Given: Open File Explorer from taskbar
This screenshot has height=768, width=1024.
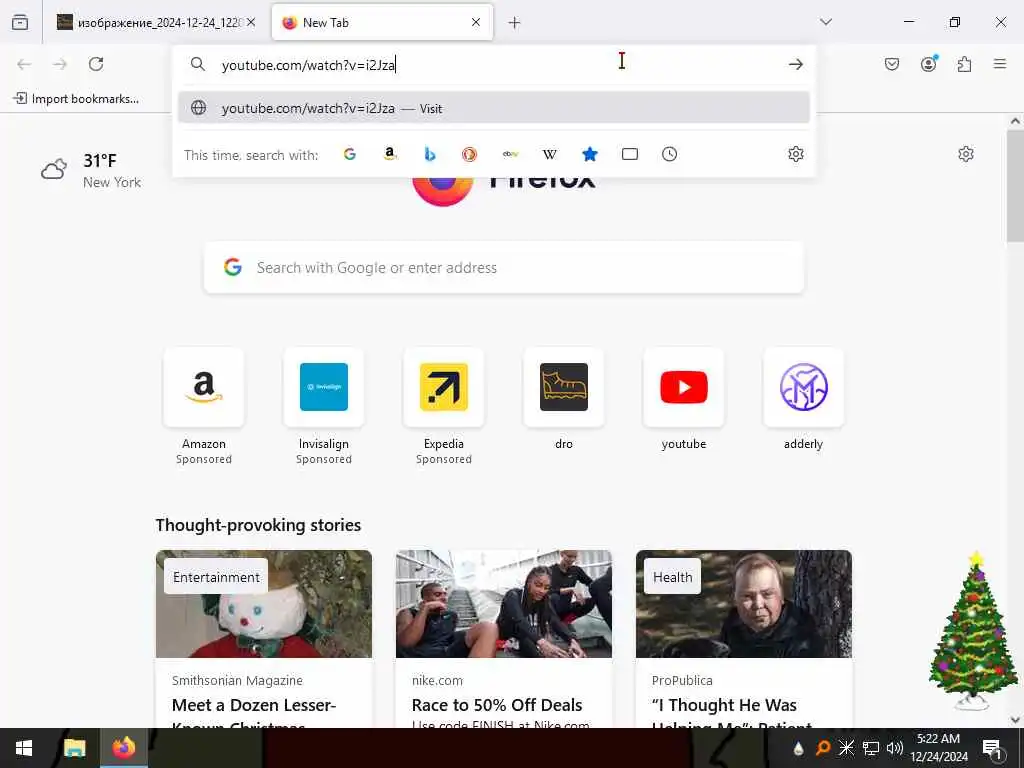Looking at the screenshot, I should [x=74, y=748].
